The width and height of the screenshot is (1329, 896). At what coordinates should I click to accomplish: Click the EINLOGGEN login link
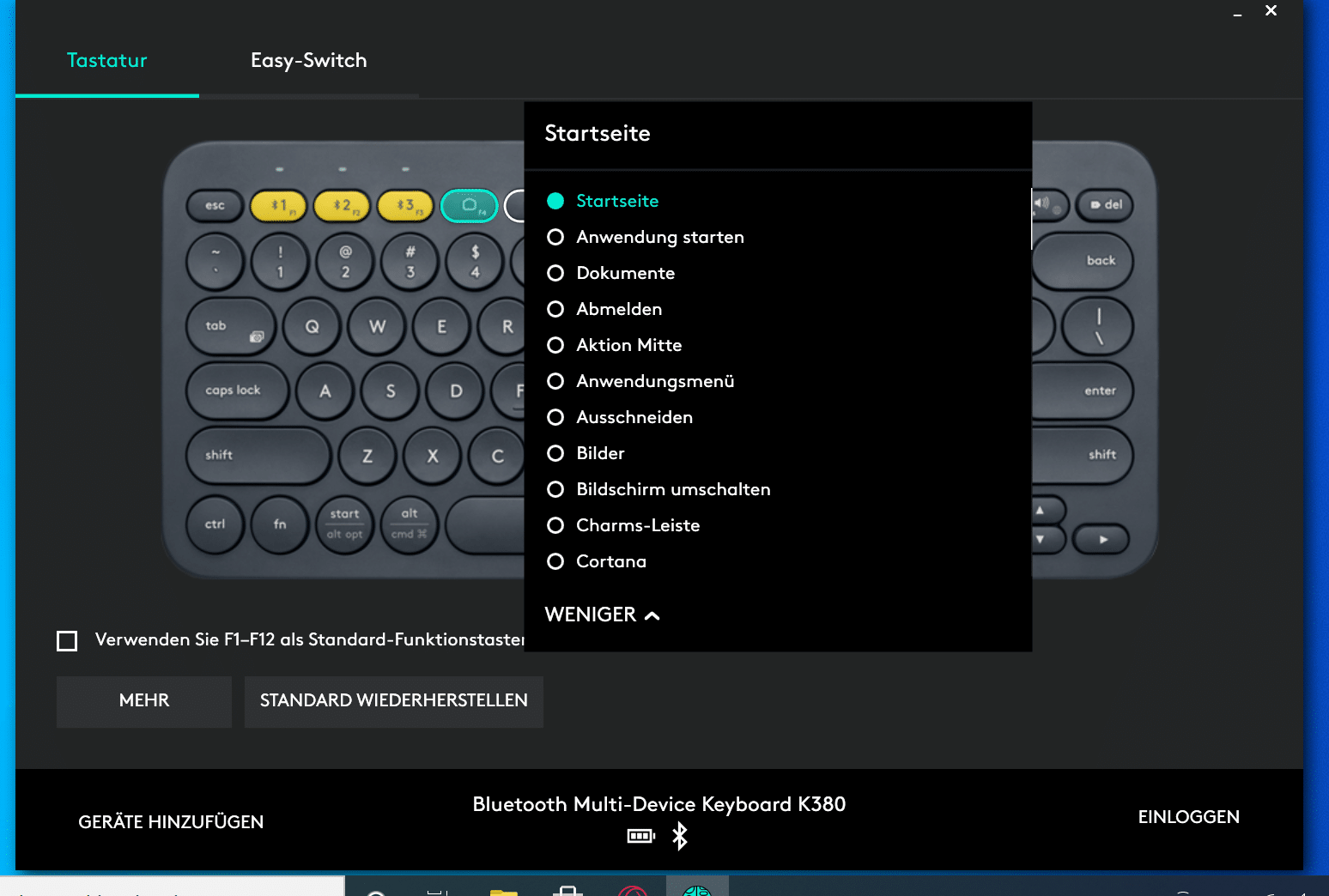pyautogui.click(x=1188, y=817)
